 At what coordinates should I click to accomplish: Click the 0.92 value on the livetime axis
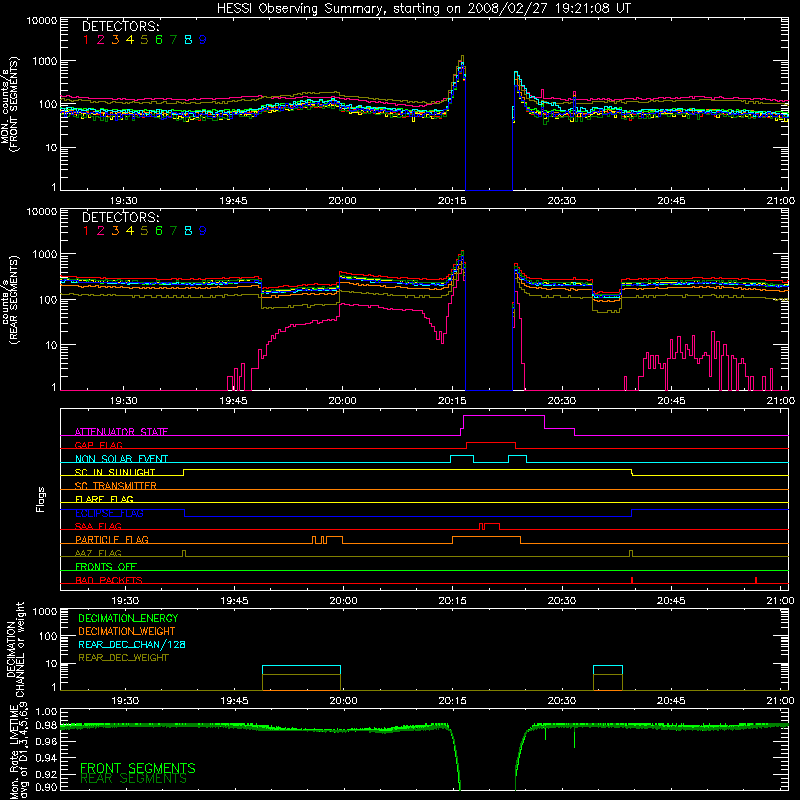[x=46, y=773]
